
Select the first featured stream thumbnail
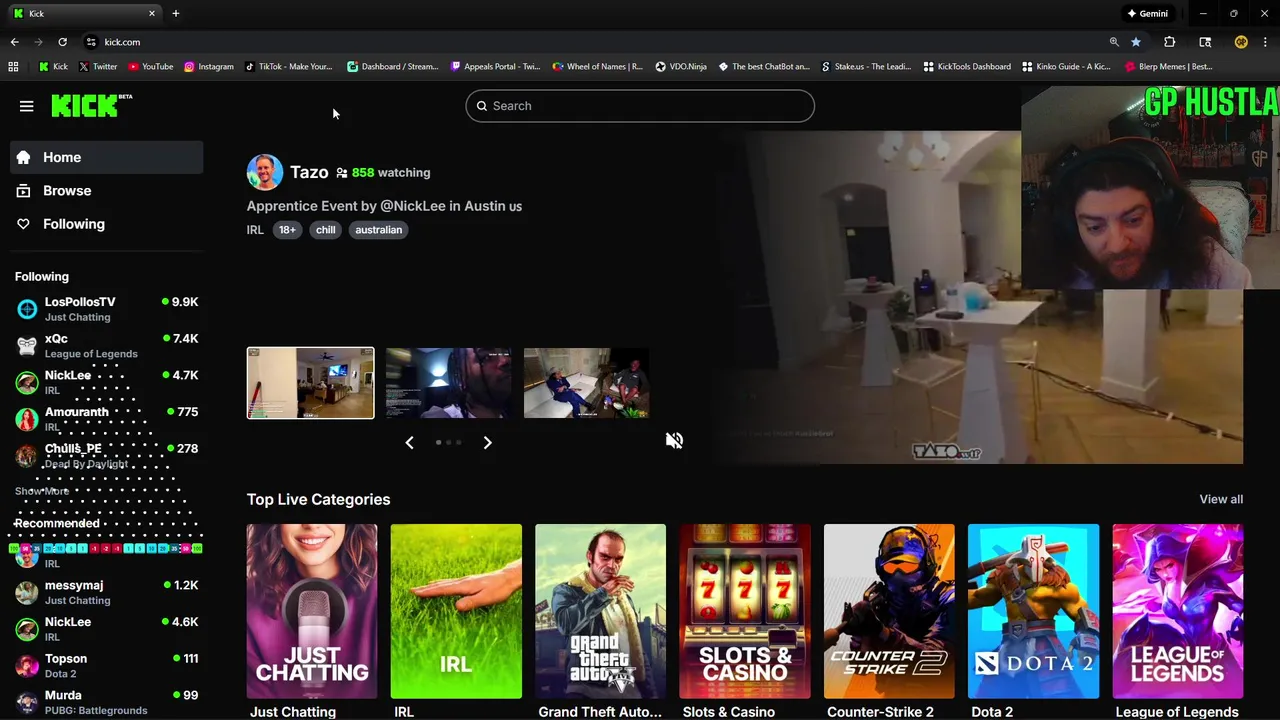pos(311,383)
